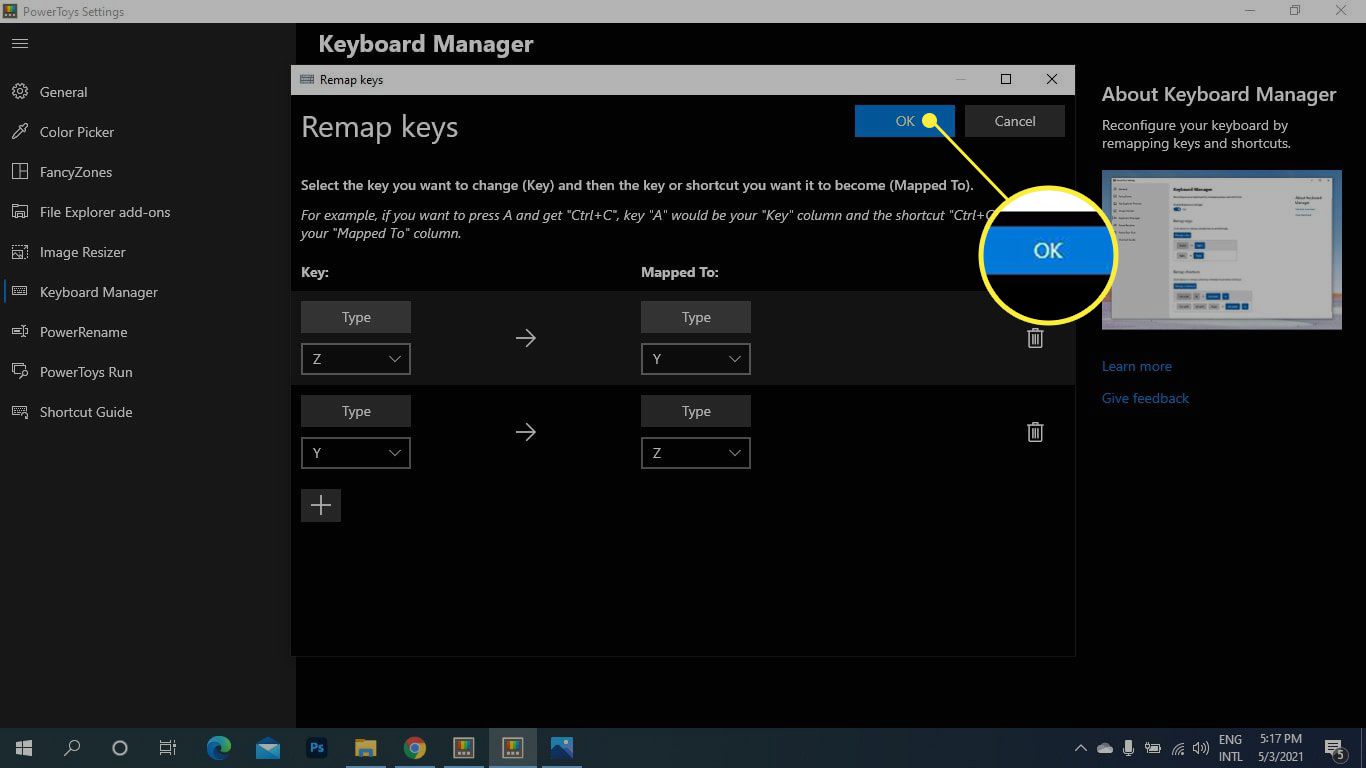Add a new key remapping row

321,505
